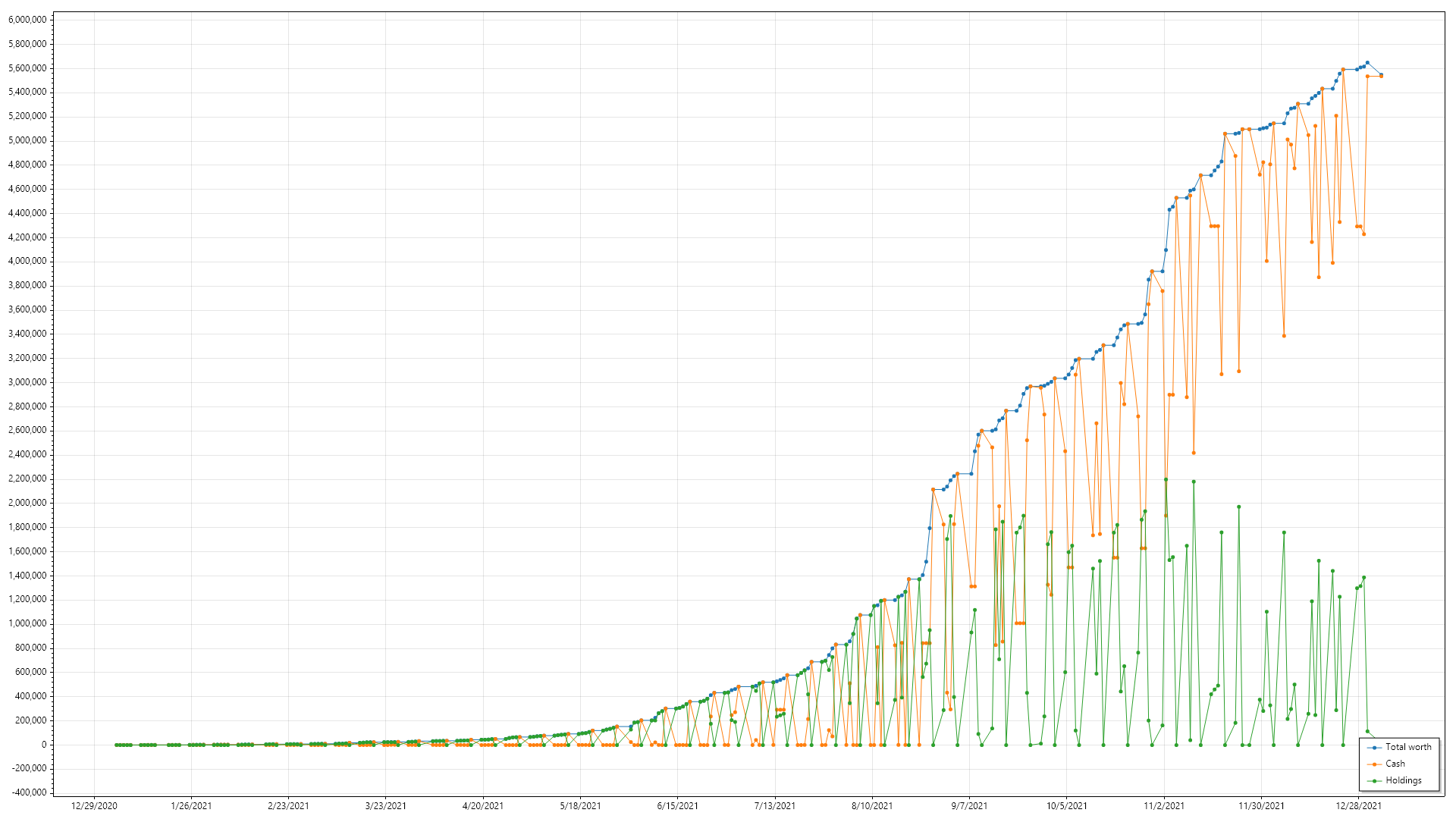This screenshot has width=1456, height=819.
Task: Click the 5/18/2021 x-axis date label
Action: pyautogui.click(x=580, y=806)
